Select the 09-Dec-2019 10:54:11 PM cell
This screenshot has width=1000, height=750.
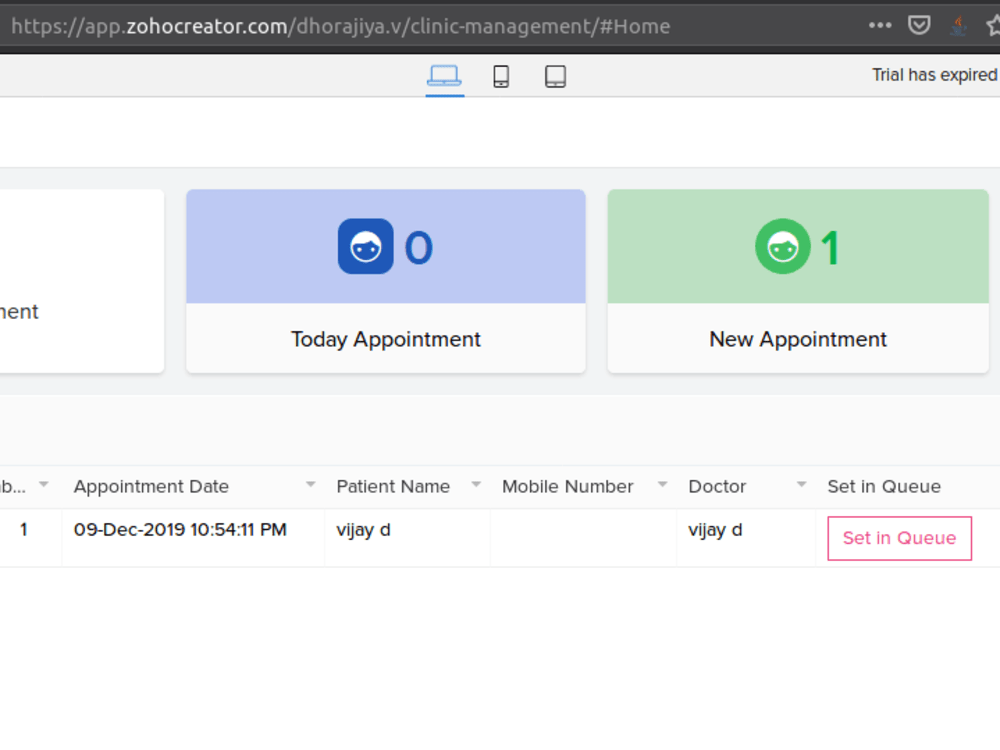[x=193, y=538]
